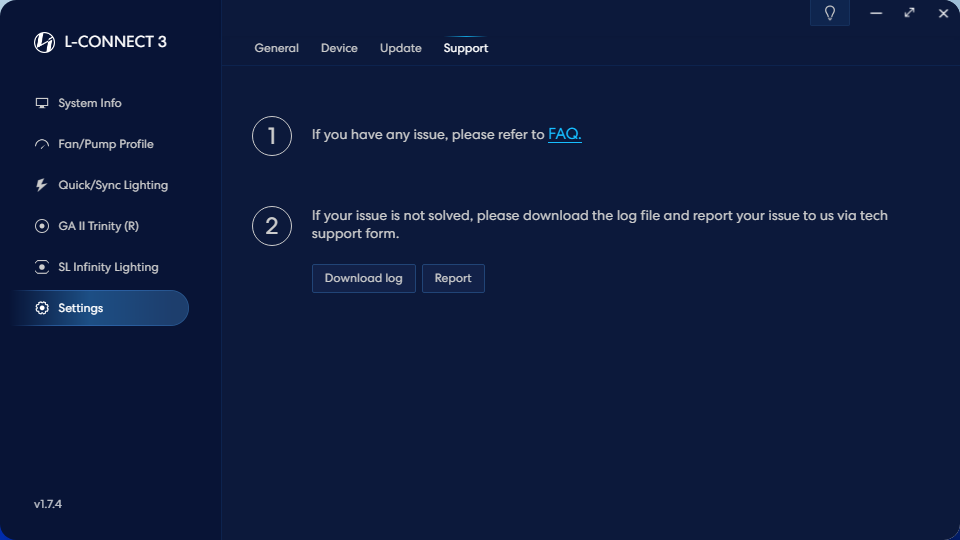Open System Info page label
Viewport: 960px width, 540px height.
tap(89, 103)
